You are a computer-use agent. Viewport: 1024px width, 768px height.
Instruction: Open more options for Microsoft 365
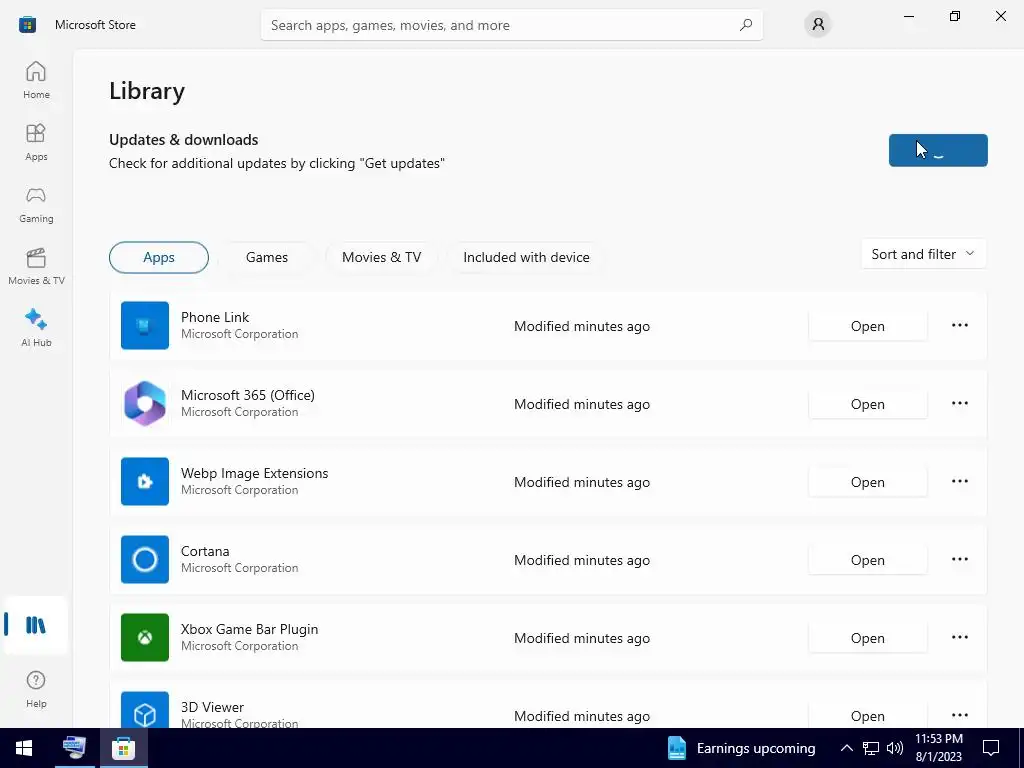959,404
